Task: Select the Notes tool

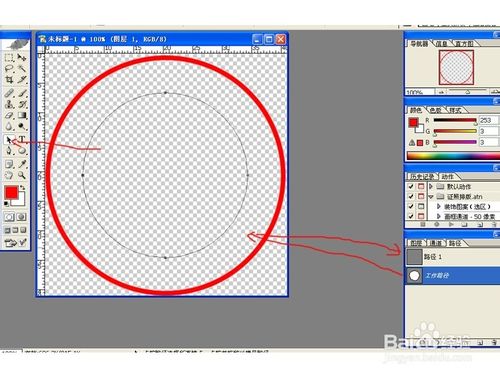Action: (9, 164)
